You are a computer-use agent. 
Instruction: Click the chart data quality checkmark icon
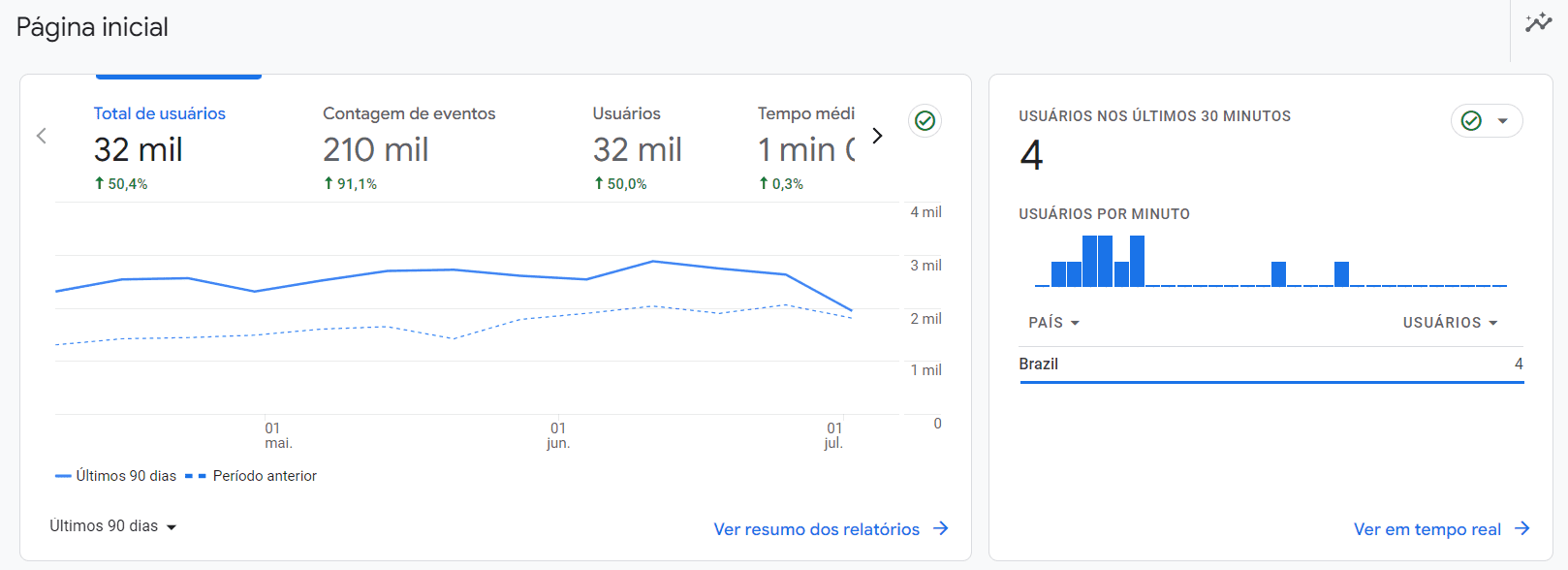click(925, 120)
